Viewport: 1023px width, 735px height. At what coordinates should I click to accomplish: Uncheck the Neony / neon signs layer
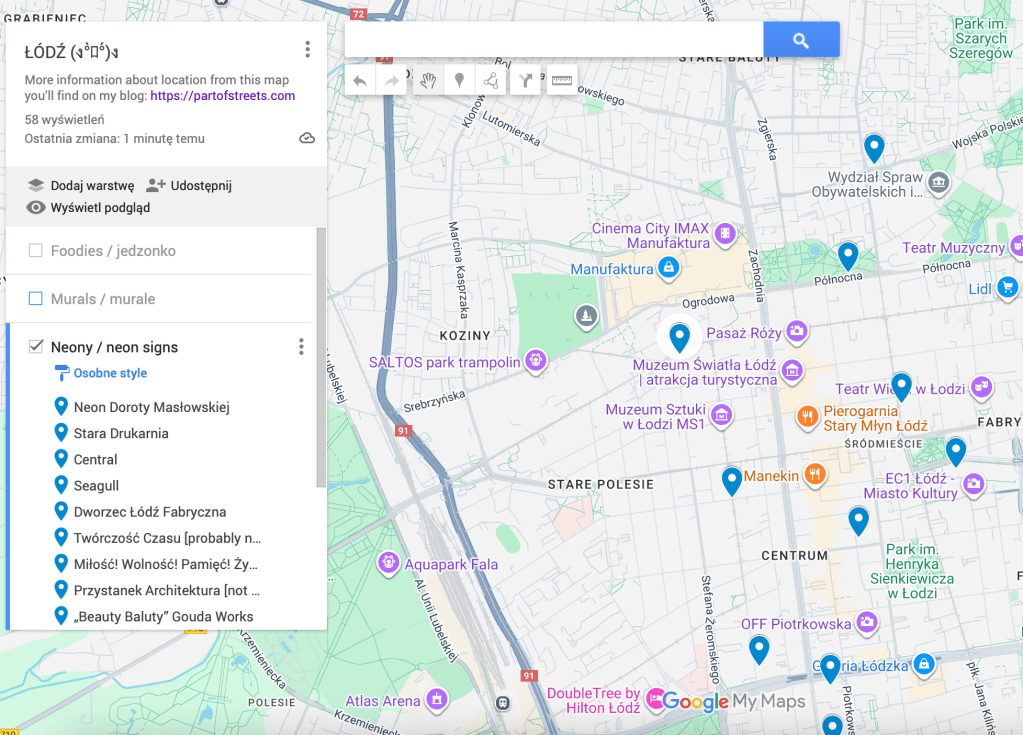36,347
